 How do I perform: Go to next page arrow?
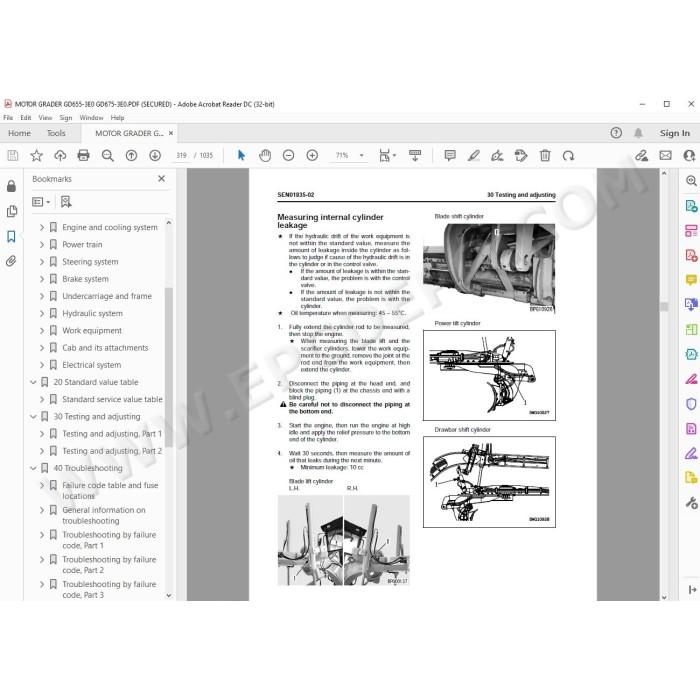[x=155, y=155]
